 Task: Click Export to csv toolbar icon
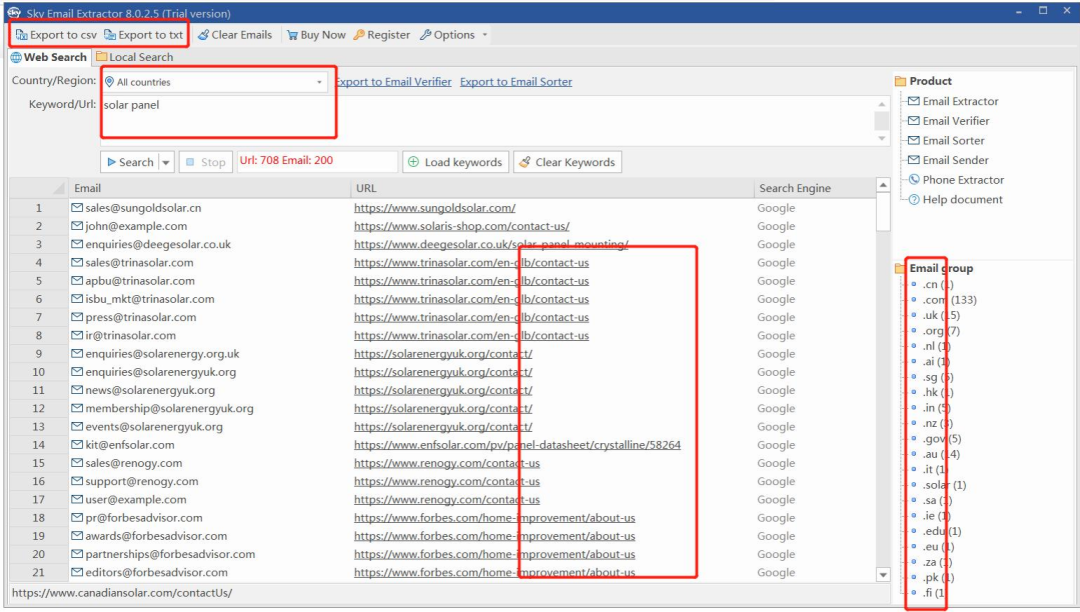tap(22, 35)
